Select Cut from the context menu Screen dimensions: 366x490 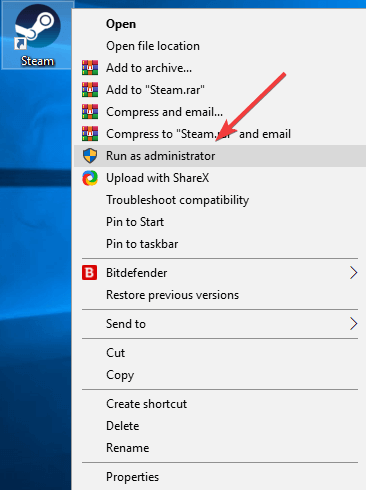(x=220, y=353)
